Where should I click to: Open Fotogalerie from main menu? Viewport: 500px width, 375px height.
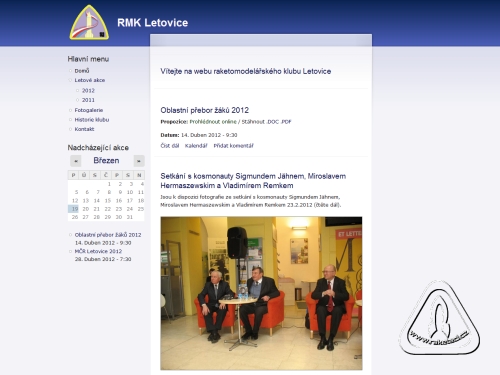89,110
